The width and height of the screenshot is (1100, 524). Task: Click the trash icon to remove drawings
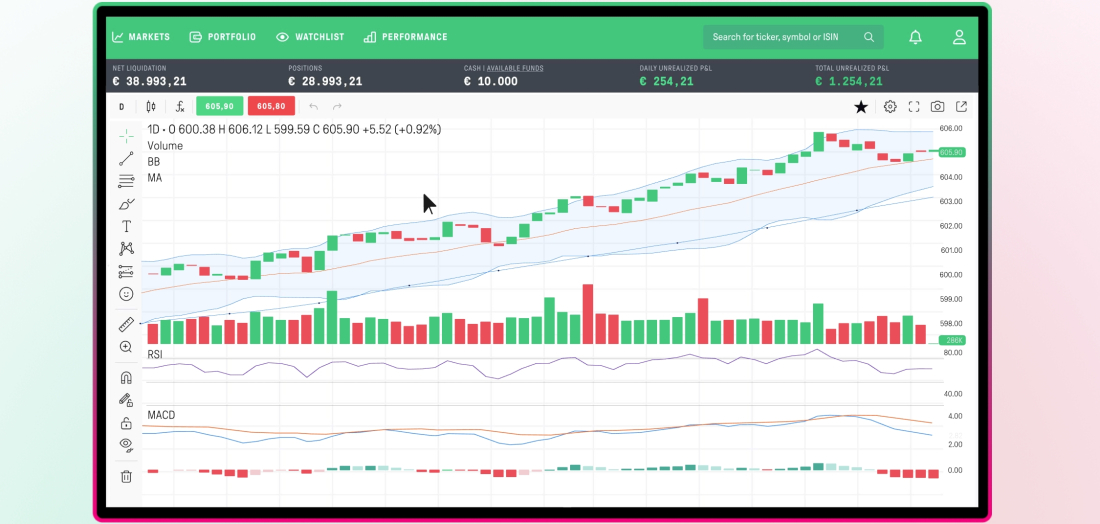(126, 476)
